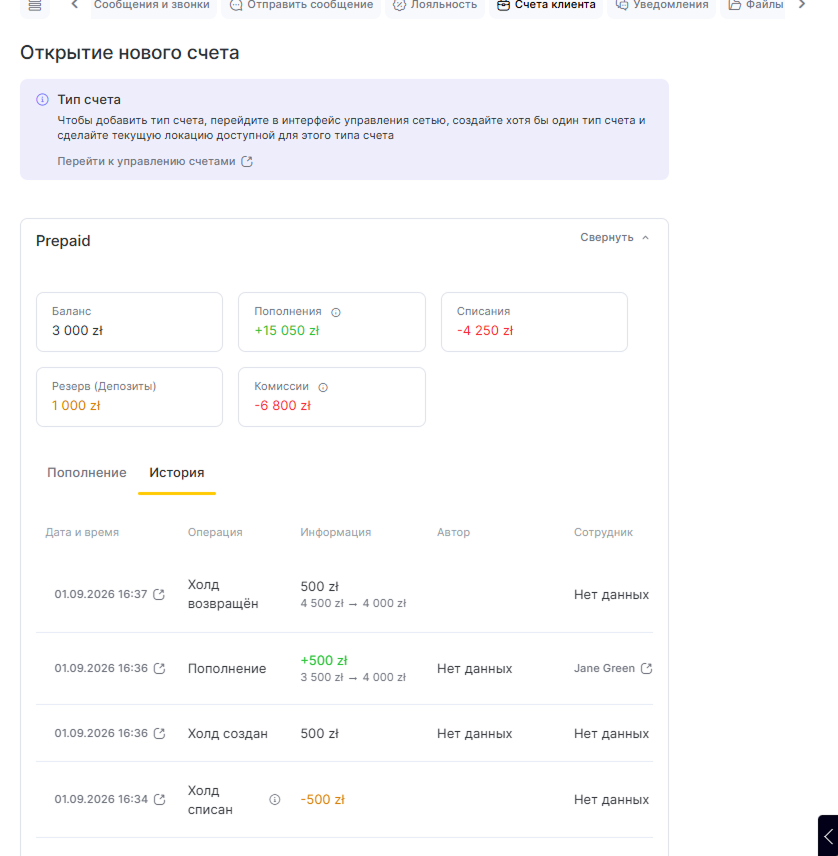Open the Уведомления tab
The width and height of the screenshot is (838, 856).
662,6
